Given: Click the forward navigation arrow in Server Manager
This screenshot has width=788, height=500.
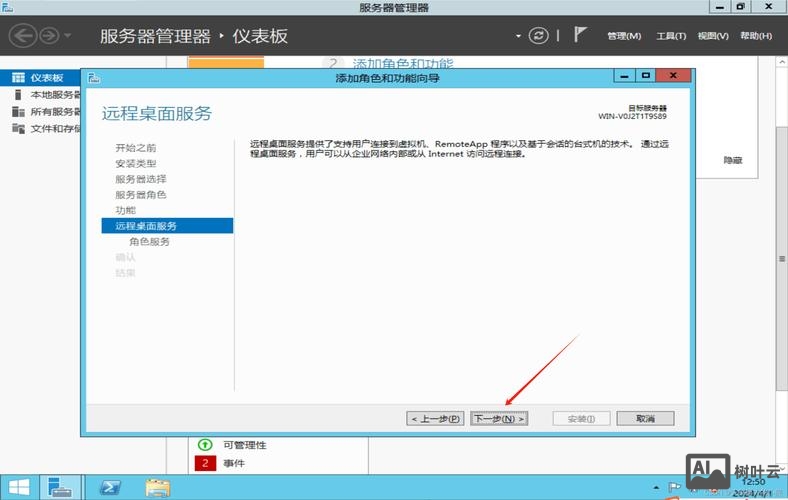Looking at the screenshot, I should [49, 36].
